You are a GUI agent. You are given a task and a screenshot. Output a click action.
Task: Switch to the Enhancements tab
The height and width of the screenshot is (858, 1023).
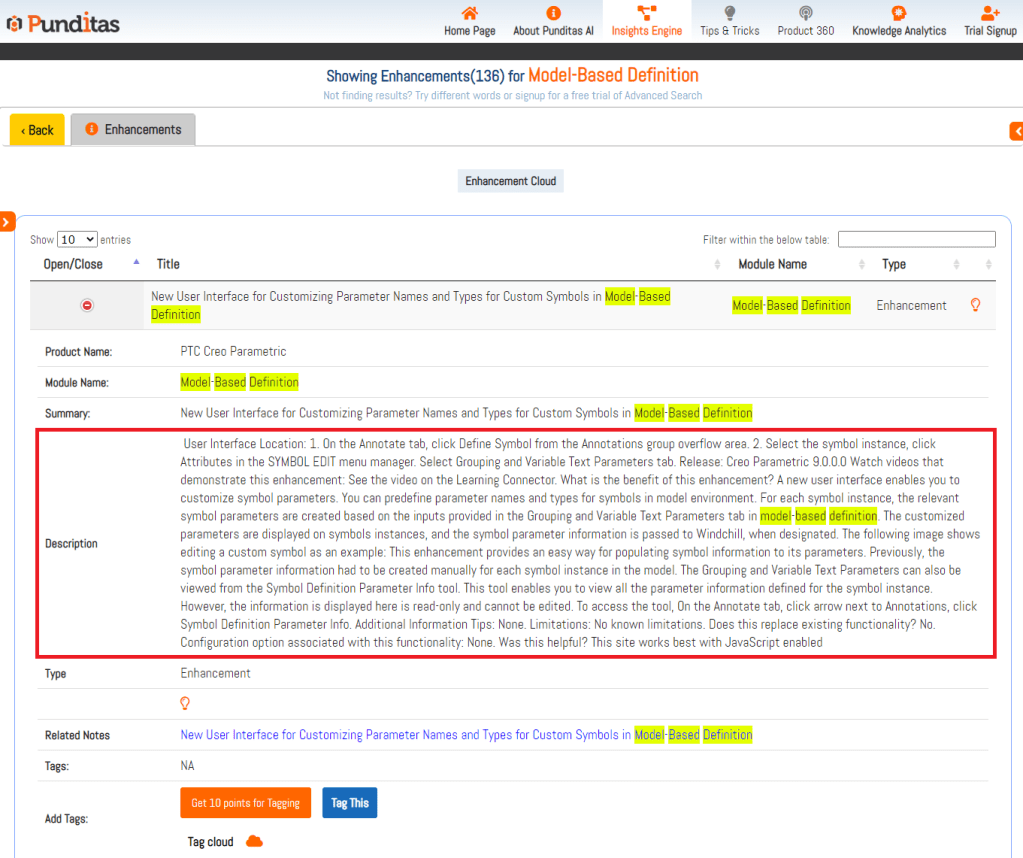(x=133, y=130)
